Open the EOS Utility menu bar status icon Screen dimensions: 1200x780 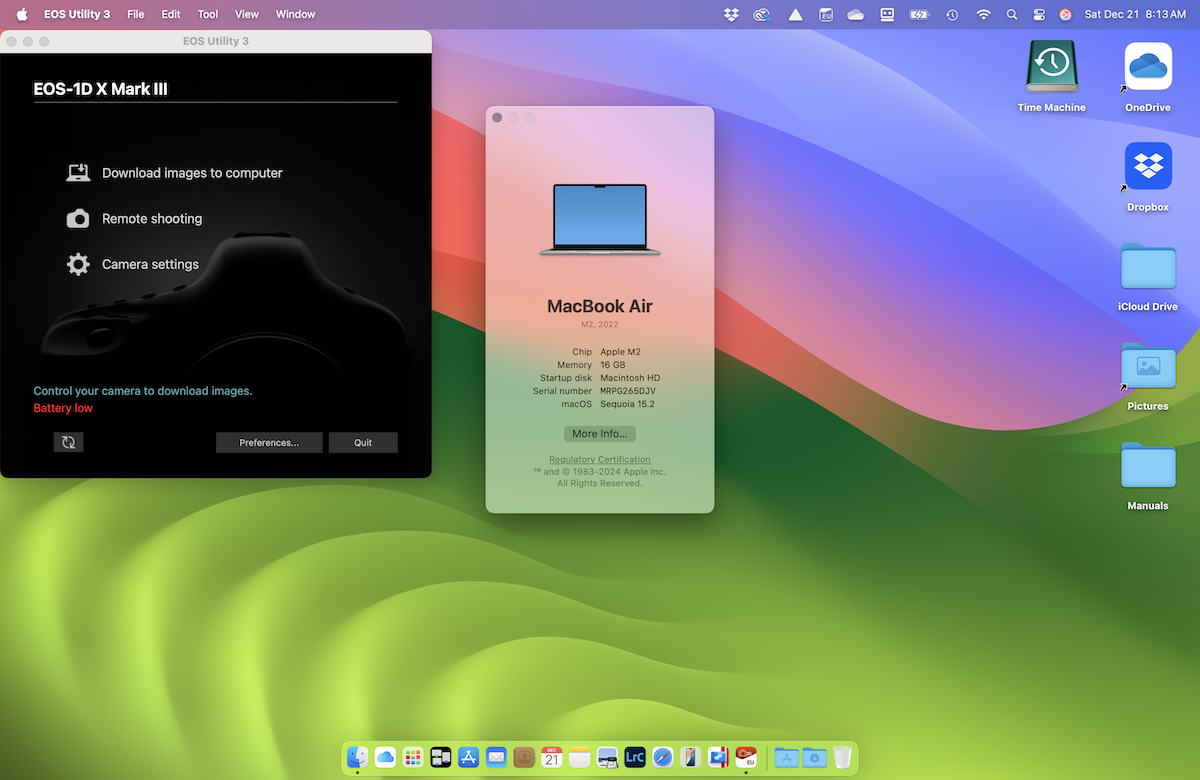(x=826, y=14)
